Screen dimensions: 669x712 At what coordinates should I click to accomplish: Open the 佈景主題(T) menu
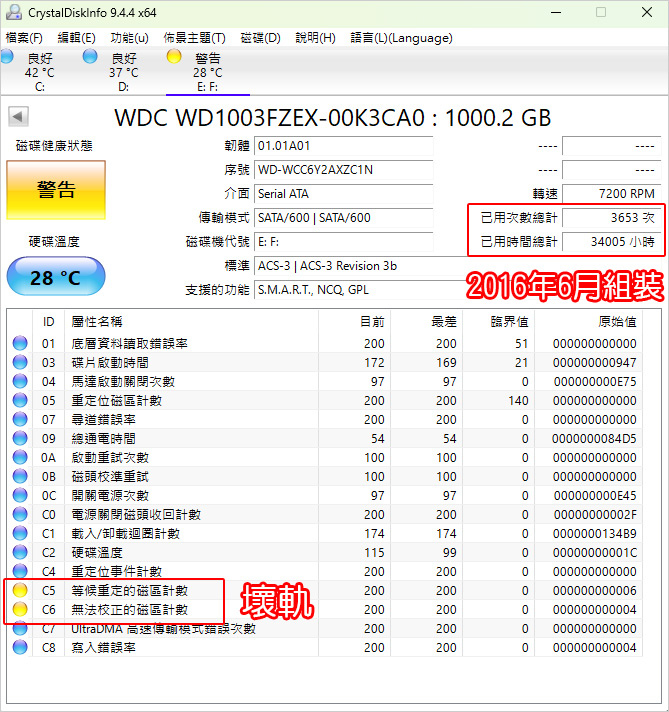(x=194, y=38)
